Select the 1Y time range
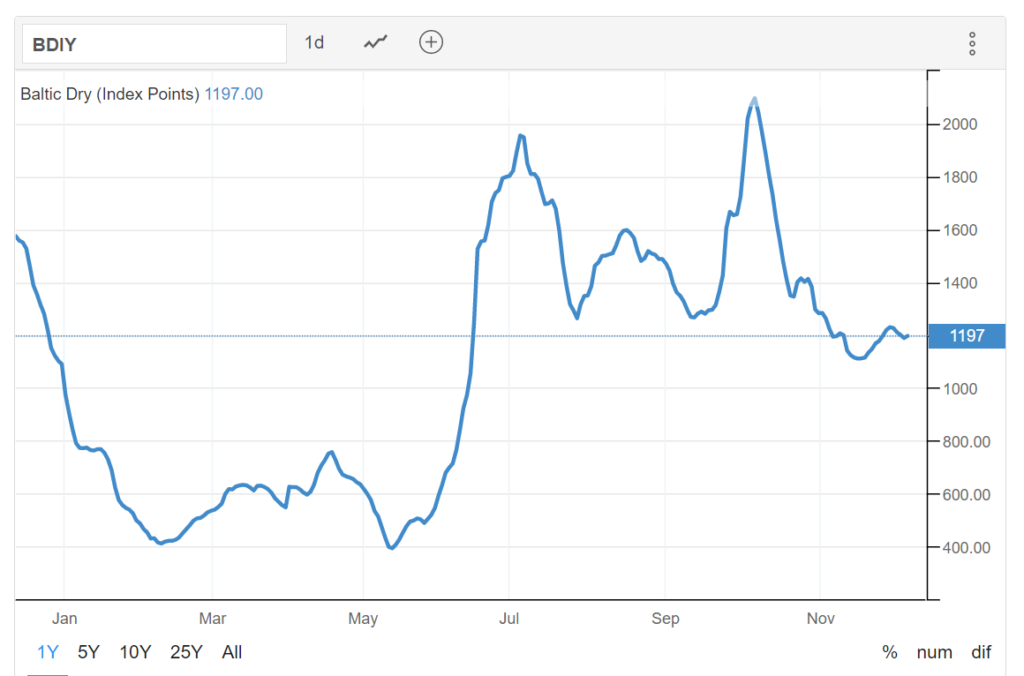This screenshot has height=676, width=1024. pyautogui.click(x=48, y=652)
